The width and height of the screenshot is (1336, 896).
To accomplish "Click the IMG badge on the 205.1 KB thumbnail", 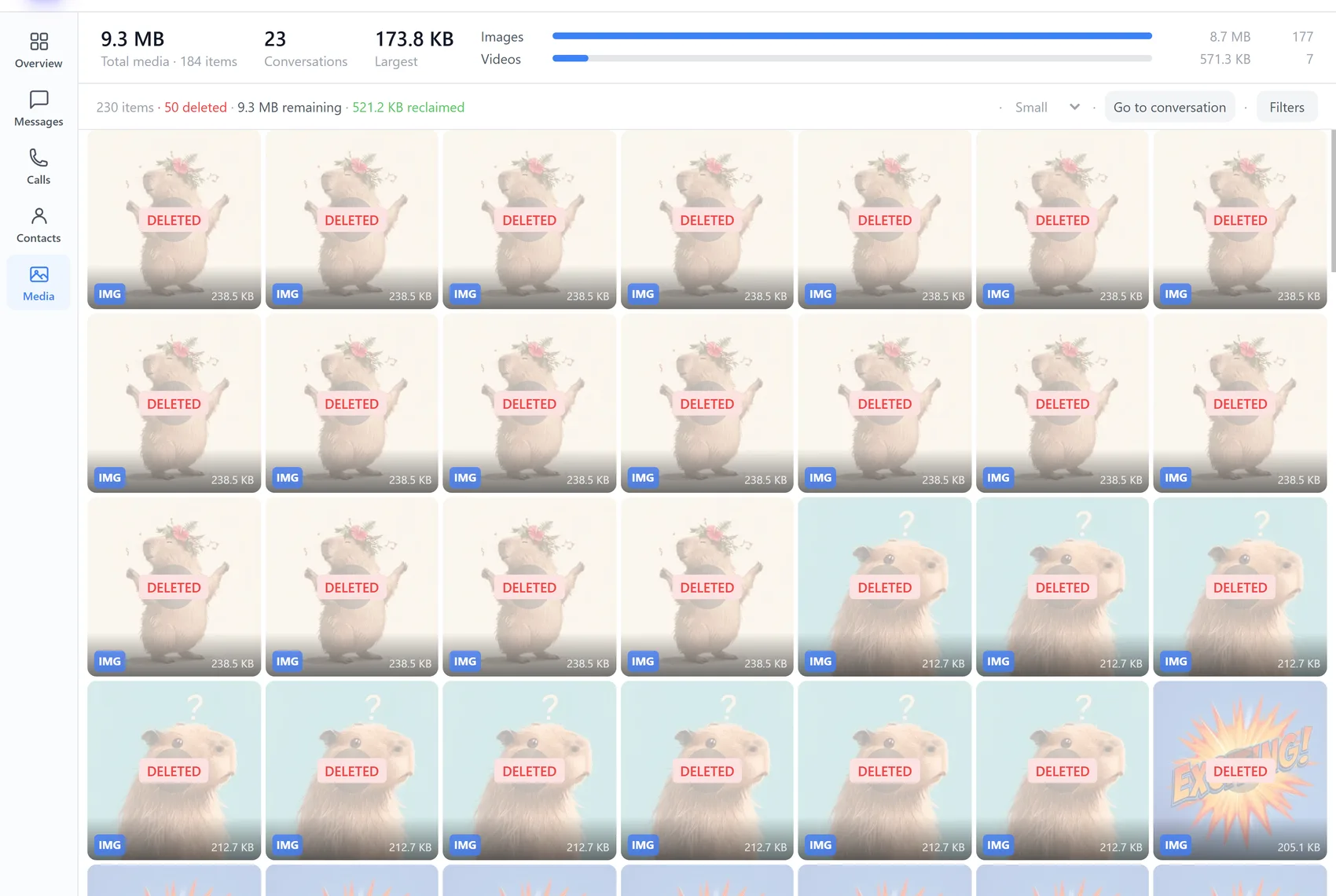I will click(1176, 845).
